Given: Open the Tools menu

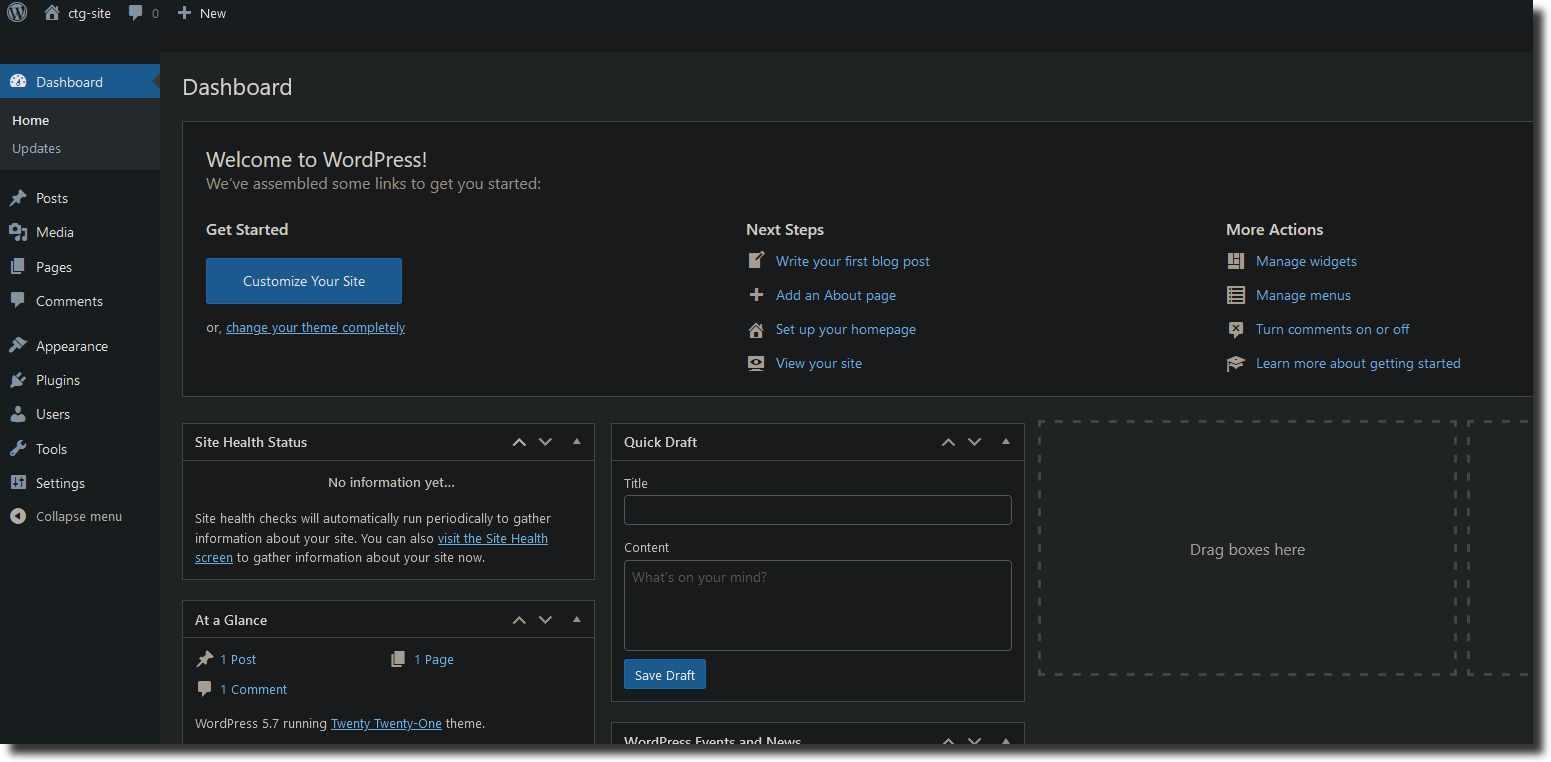Looking at the screenshot, I should tap(80, 449).
